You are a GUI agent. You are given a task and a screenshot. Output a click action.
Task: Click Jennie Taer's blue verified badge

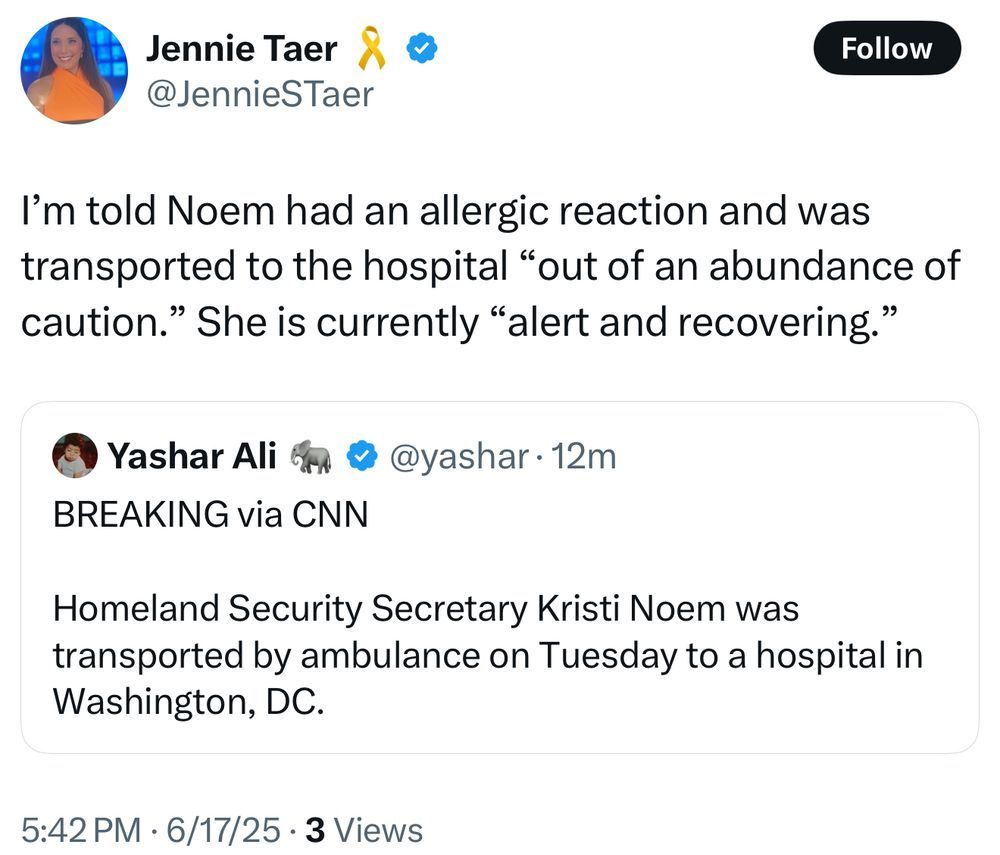418,49
